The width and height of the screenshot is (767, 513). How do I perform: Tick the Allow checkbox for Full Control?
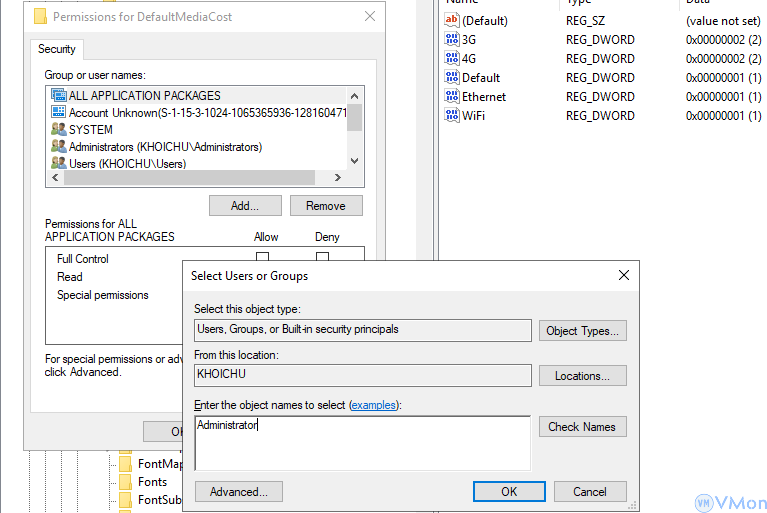tap(262, 257)
